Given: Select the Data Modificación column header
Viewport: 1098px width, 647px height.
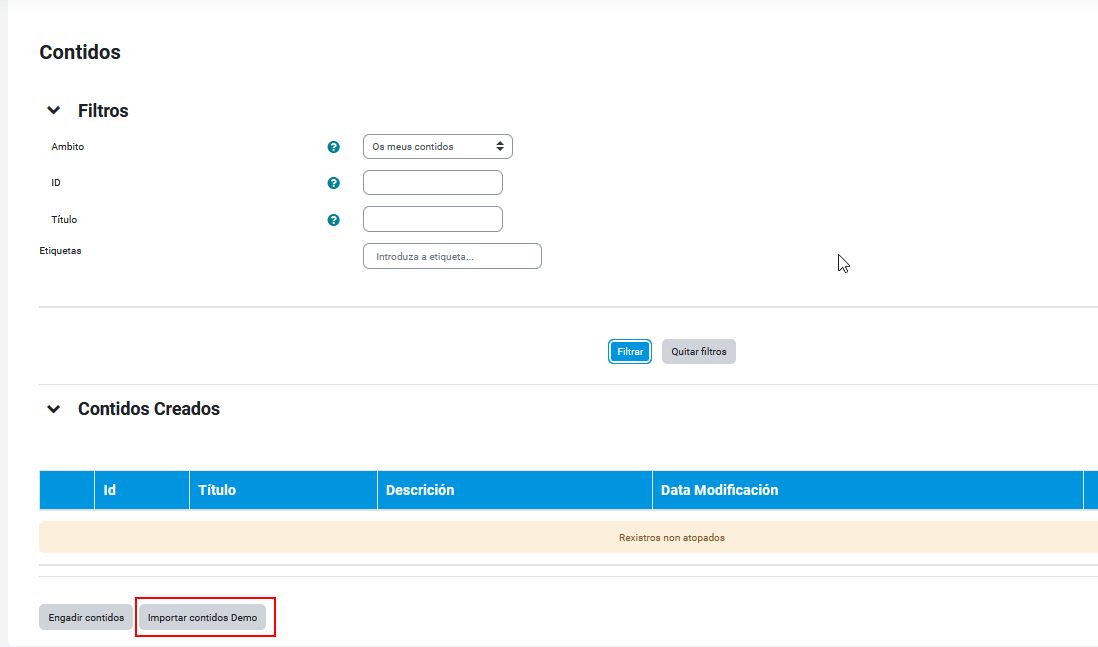Looking at the screenshot, I should point(719,490).
